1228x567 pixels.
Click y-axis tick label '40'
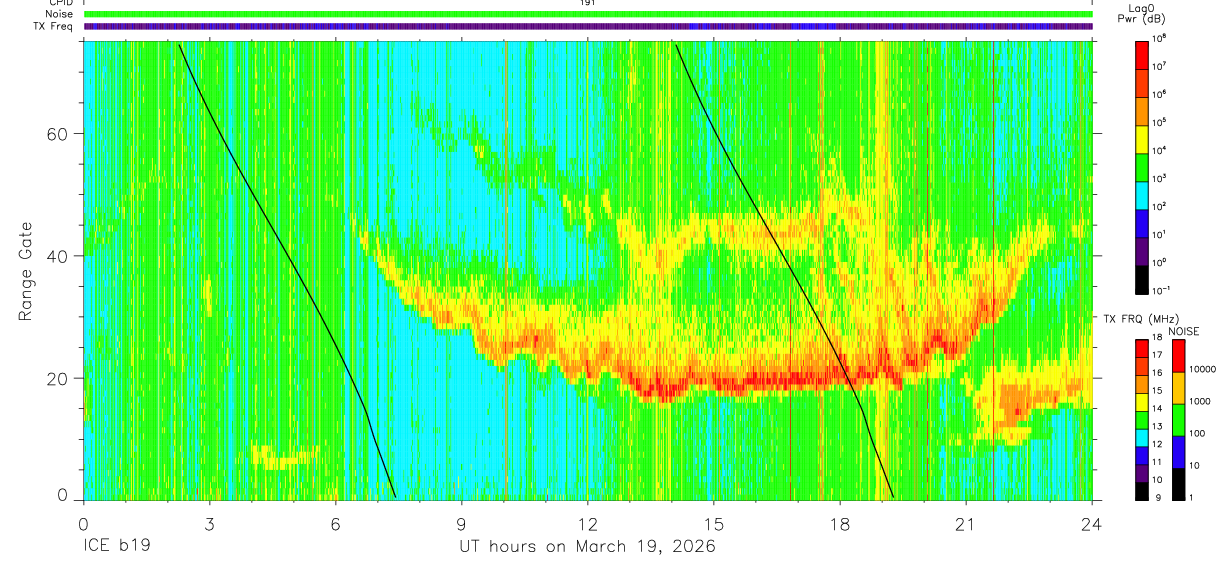tap(60, 256)
